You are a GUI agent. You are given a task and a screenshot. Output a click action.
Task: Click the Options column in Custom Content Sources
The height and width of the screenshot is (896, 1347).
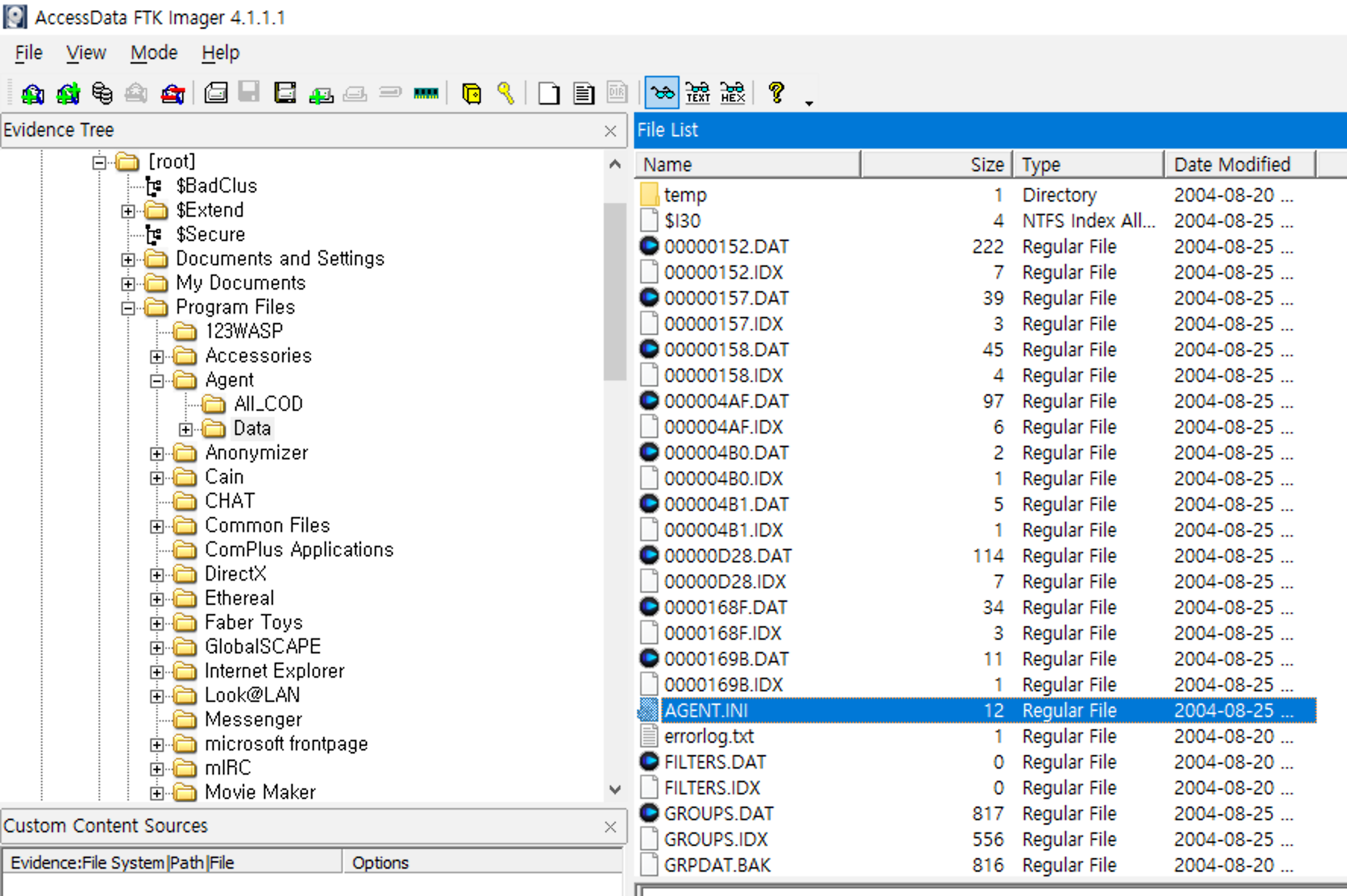point(482,863)
